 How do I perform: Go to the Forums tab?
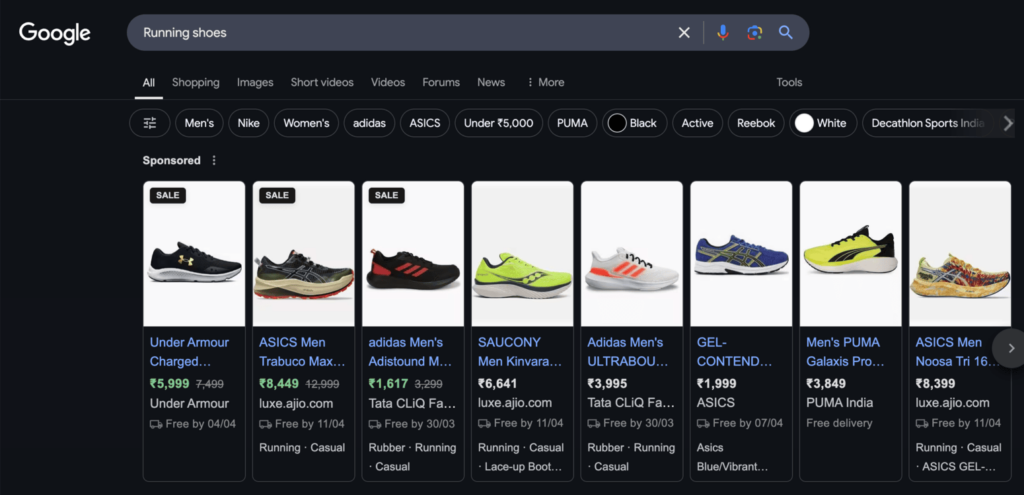click(441, 82)
